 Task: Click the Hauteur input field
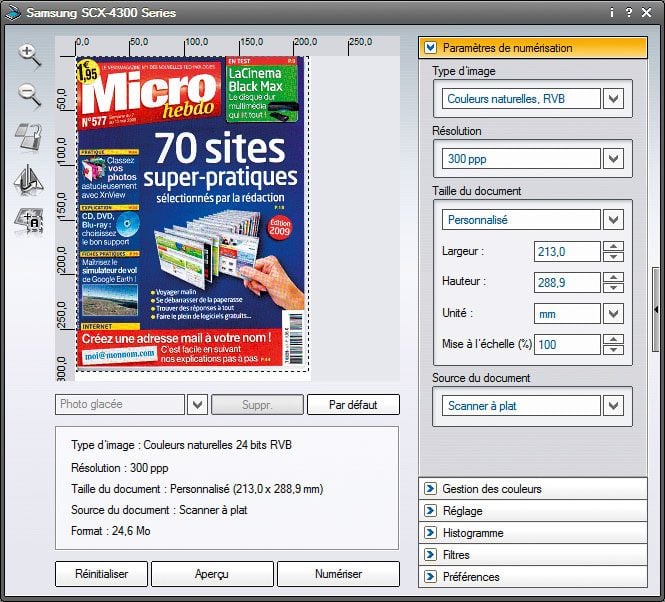click(566, 283)
